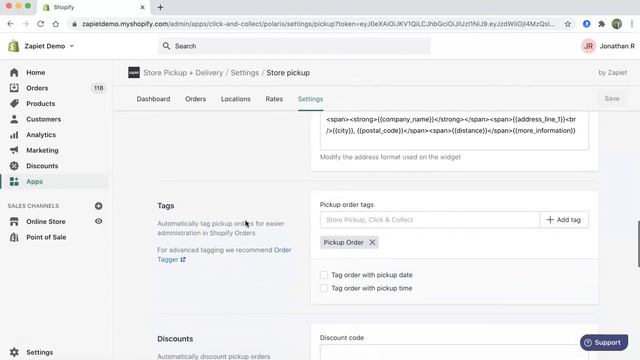Bookmark this page with star icon

tap(568, 24)
